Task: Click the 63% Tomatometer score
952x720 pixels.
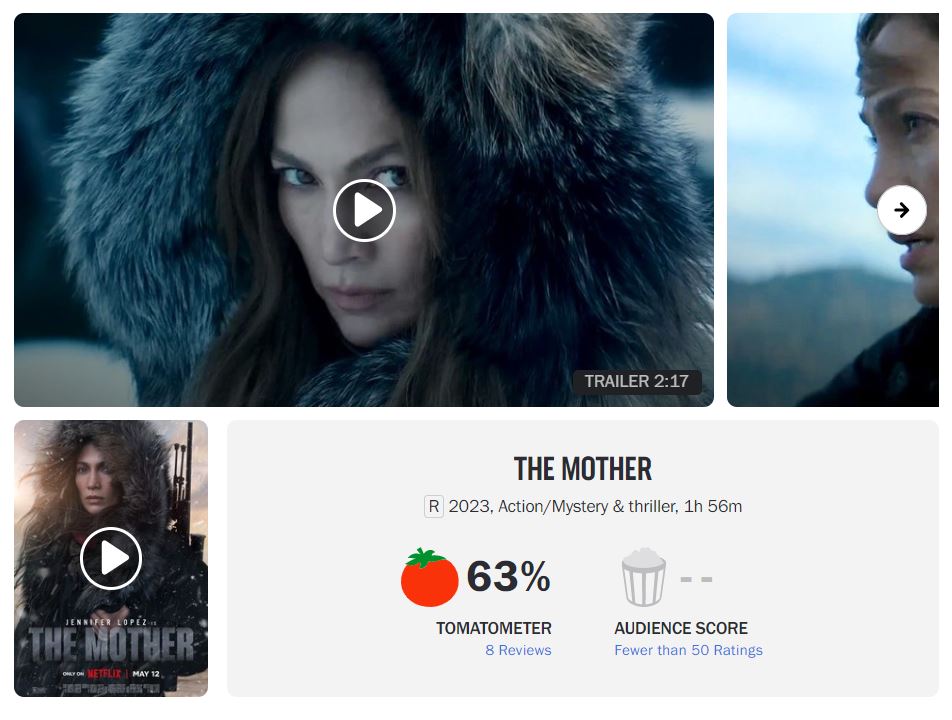Action: click(x=508, y=576)
